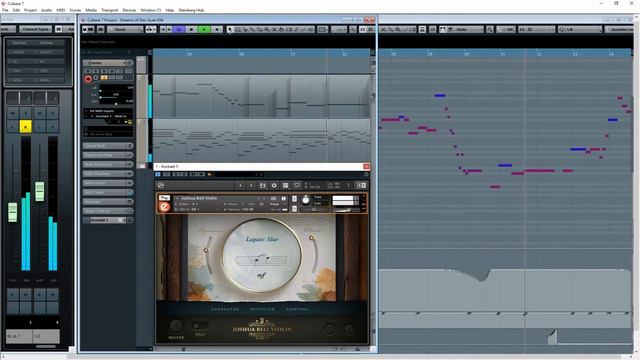Viewport: 640px width, 360px height.
Task: Open the Transport menu
Action: pos(109,10)
